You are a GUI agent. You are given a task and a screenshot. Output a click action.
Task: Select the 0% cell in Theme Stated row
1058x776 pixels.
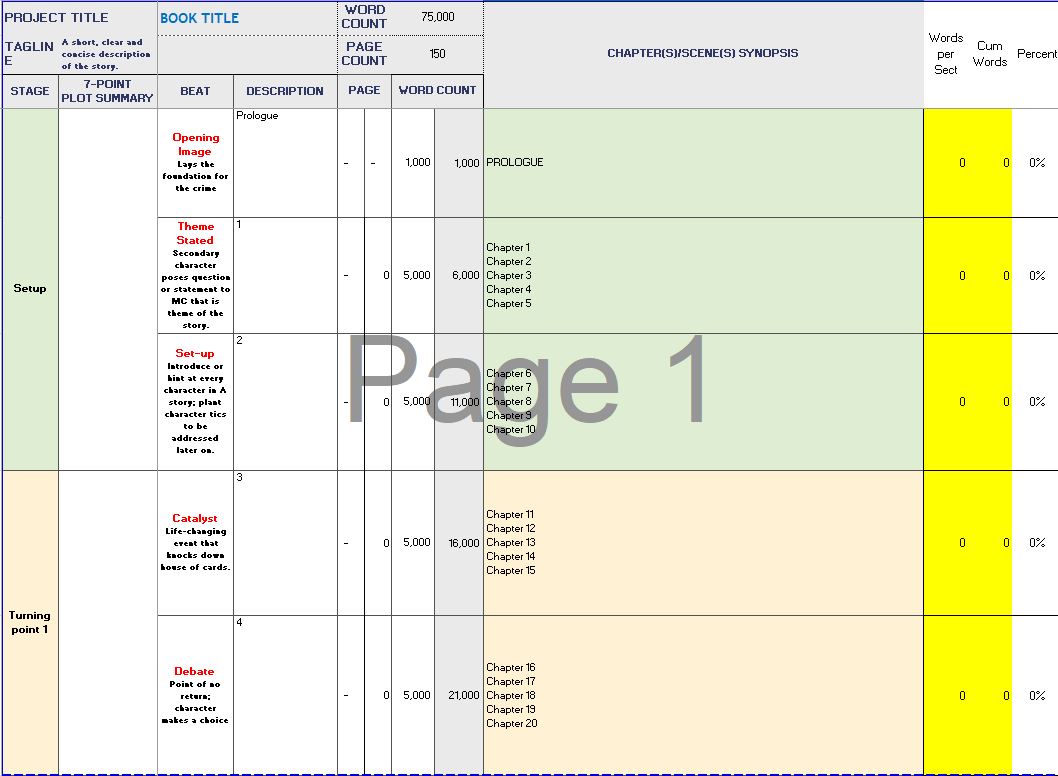1036,275
